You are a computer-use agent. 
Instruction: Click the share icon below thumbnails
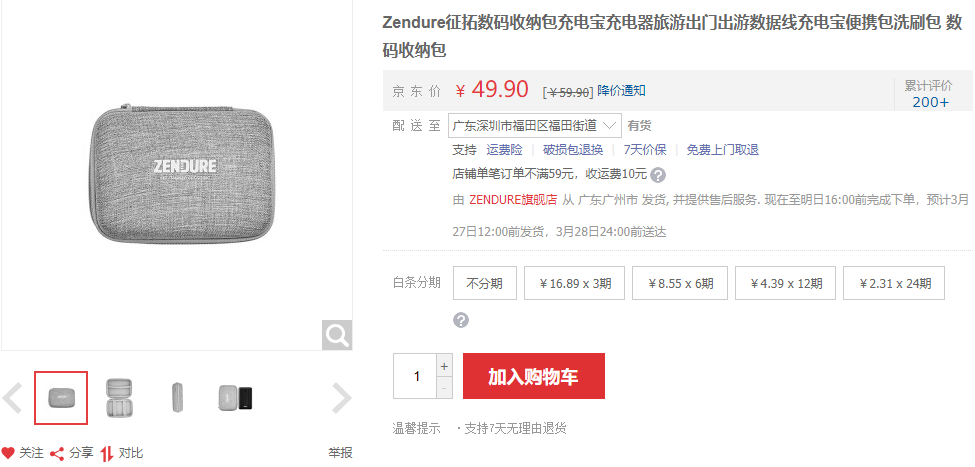[x=57, y=453]
